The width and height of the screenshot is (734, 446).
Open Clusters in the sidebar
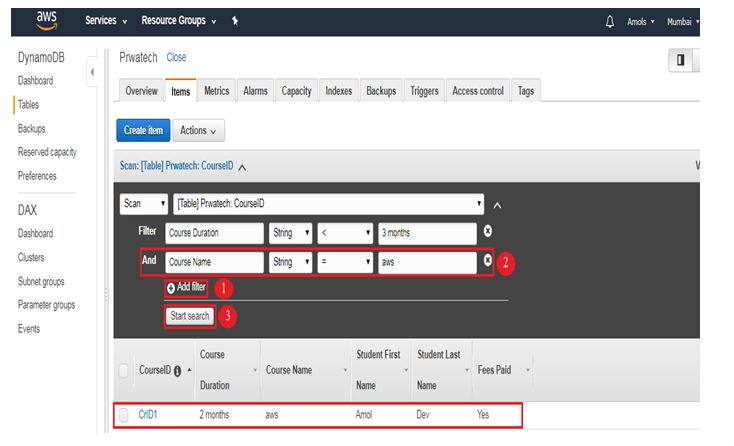(x=31, y=257)
